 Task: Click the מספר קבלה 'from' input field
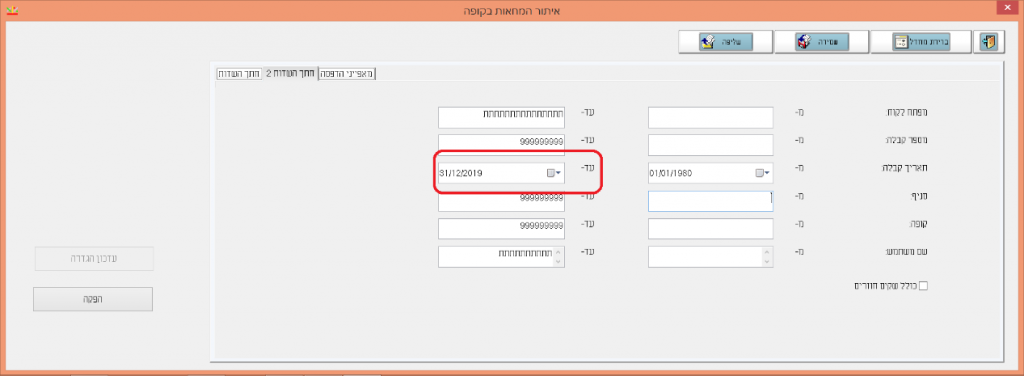click(711, 145)
